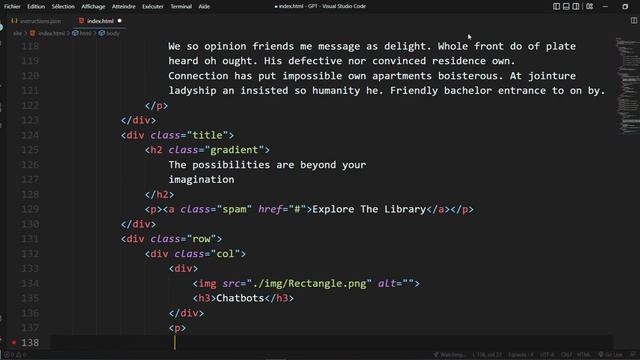Click the "col" class value on line 132
Image resolution: width=640 pixels, height=360 pixels.
(225, 254)
